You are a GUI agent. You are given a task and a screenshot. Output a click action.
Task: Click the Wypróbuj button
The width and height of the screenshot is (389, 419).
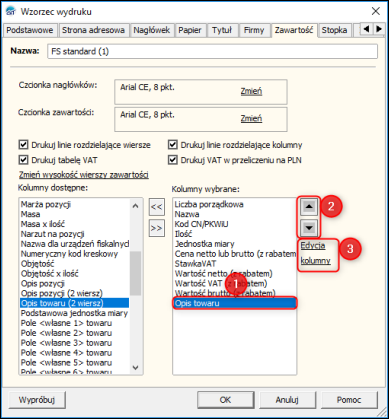pos(37,400)
